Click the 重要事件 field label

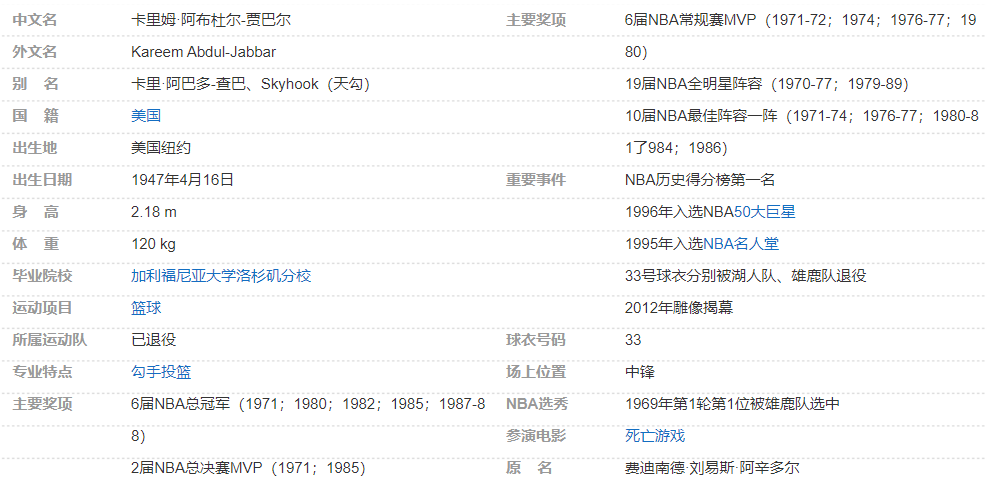[536, 179]
